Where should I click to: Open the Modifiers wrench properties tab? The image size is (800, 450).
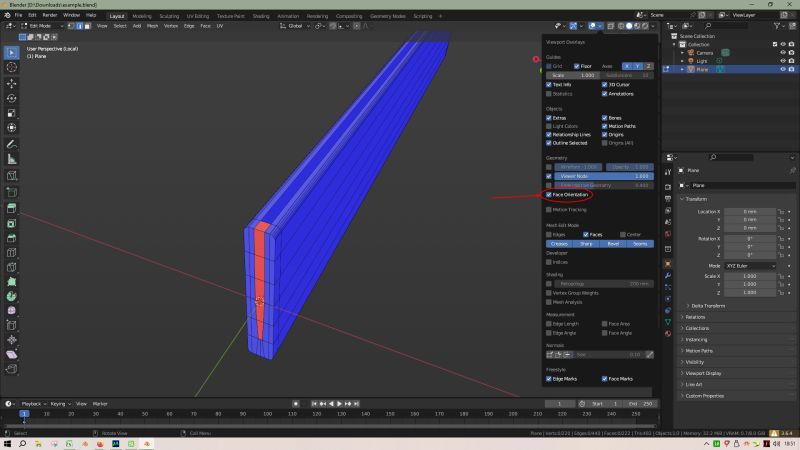(668, 276)
